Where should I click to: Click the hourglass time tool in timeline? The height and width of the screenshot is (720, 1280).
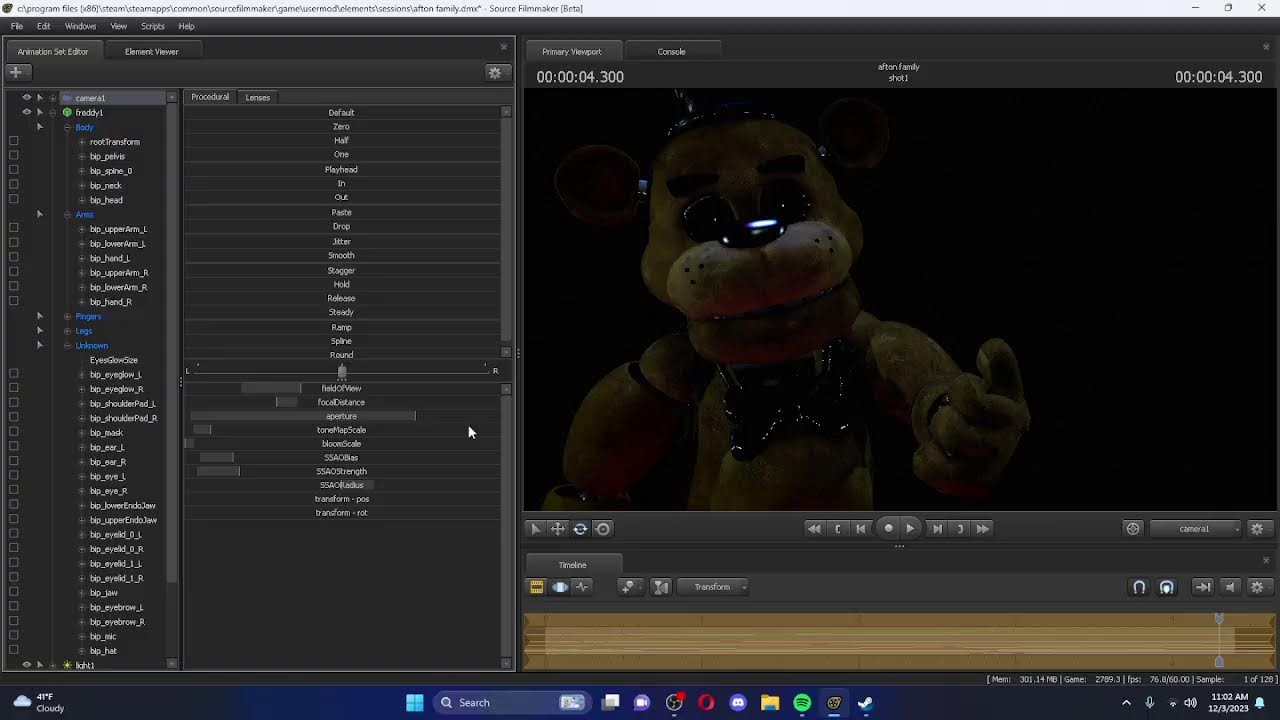[661, 587]
